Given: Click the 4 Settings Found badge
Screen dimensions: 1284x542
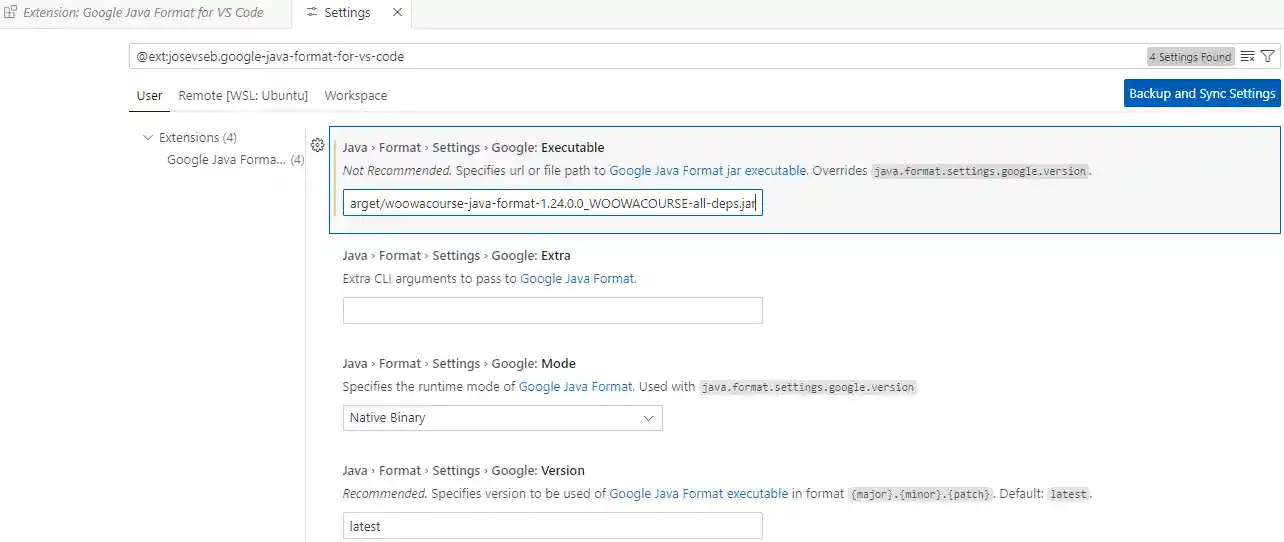Looking at the screenshot, I should (1191, 57).
